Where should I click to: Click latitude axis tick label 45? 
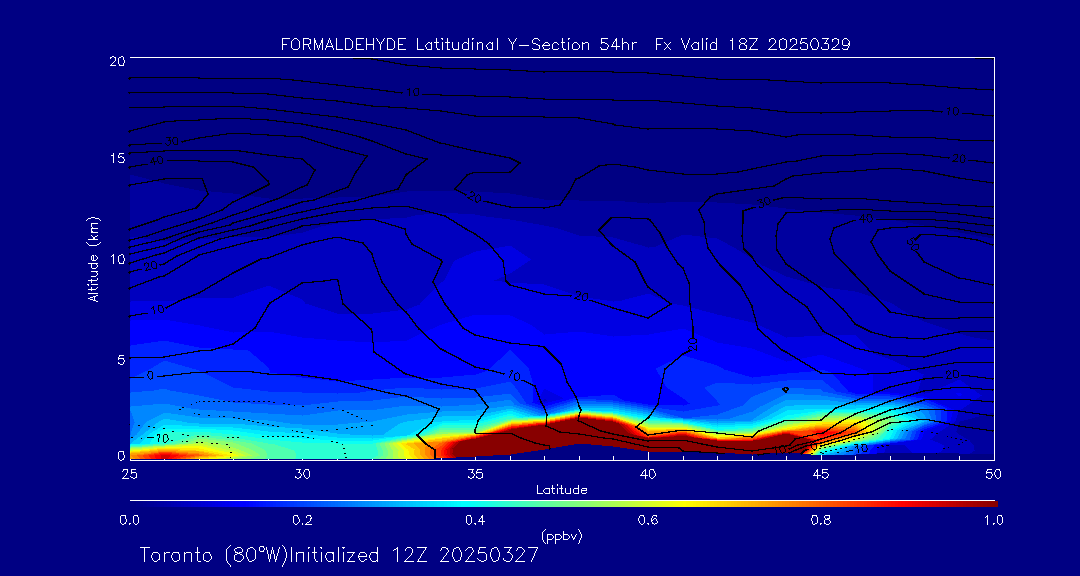821,474
